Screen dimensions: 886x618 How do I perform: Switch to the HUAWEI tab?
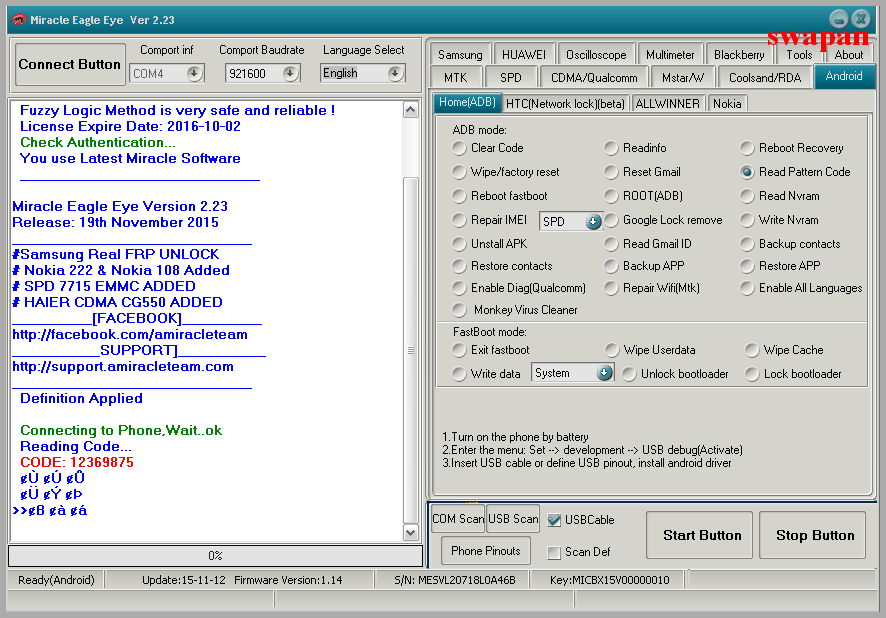524,55
